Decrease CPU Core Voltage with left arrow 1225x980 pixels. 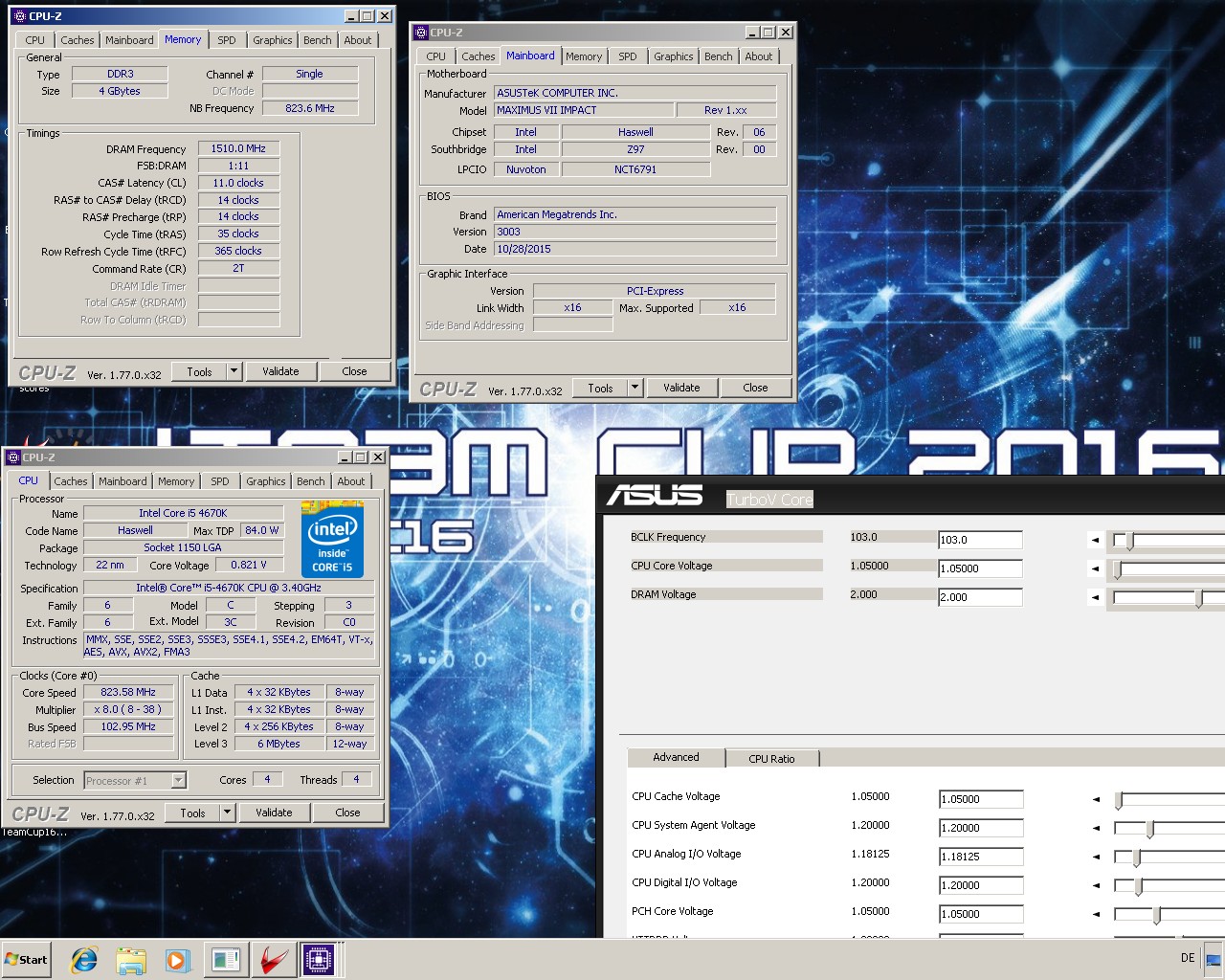point(1095,568)
